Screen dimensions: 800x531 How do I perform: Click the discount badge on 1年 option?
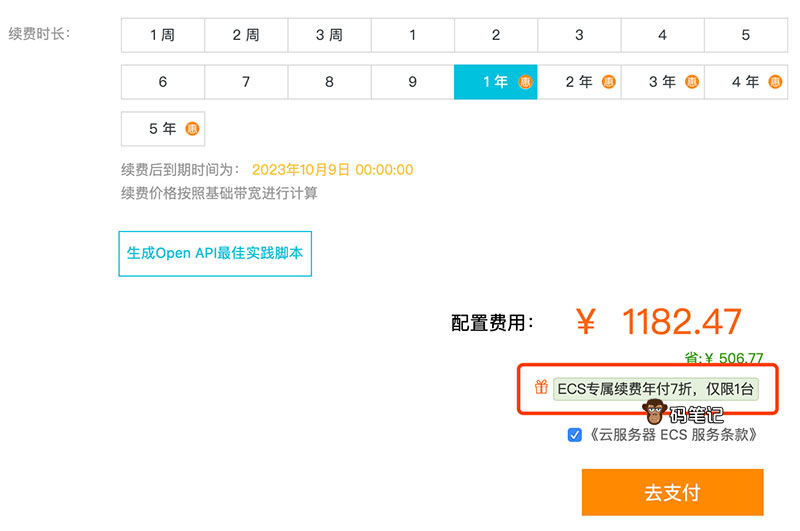pos(526,82)
